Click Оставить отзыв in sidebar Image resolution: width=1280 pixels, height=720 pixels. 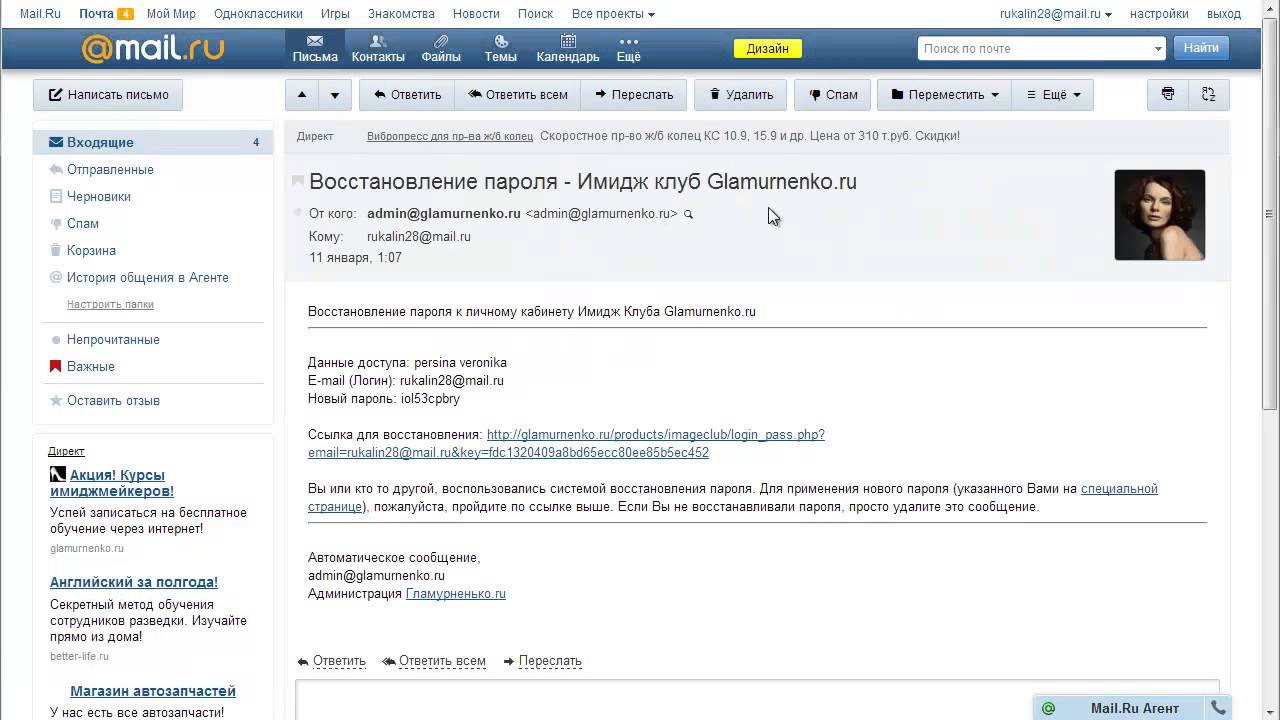pos(113,400)
